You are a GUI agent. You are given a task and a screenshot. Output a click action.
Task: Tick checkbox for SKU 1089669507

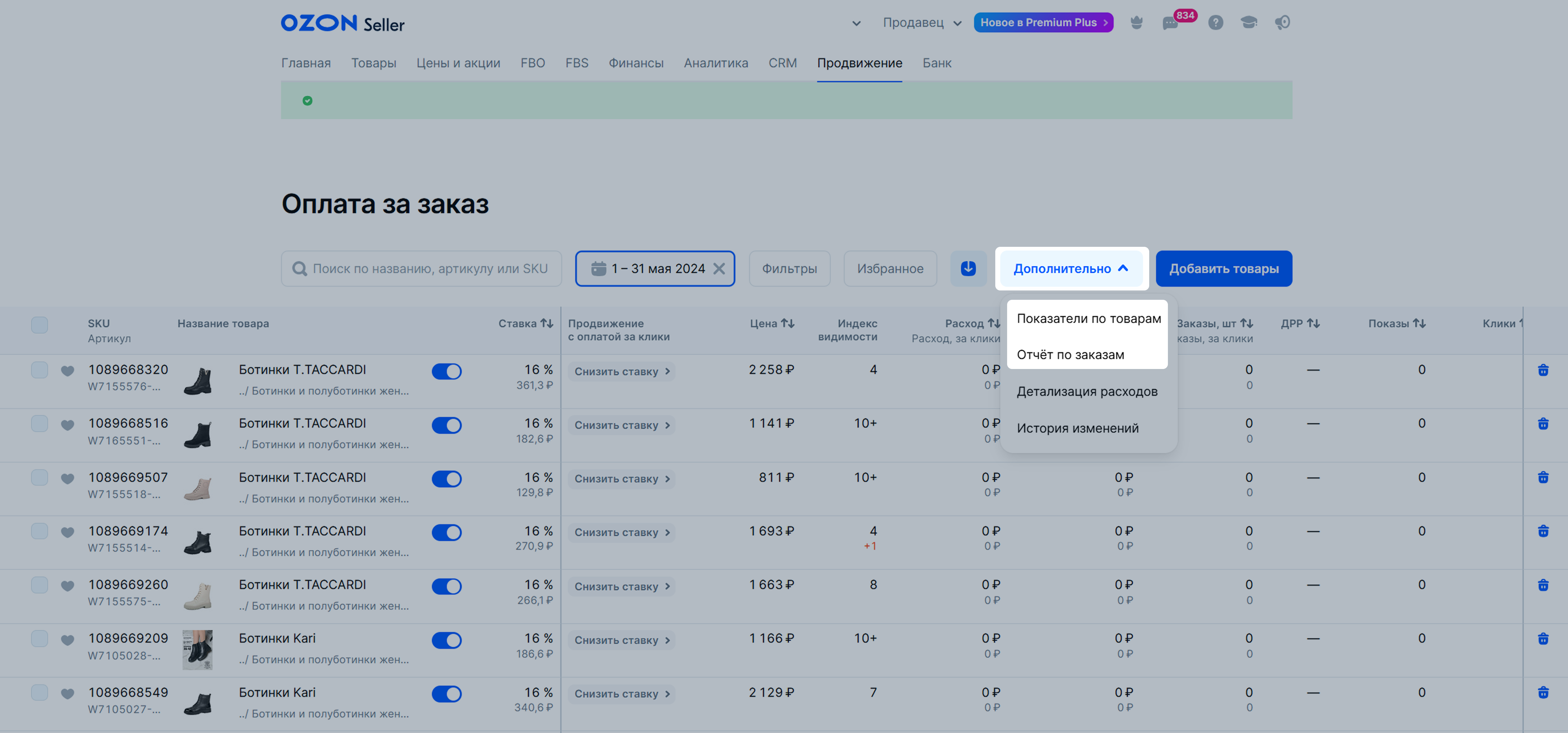40,477
